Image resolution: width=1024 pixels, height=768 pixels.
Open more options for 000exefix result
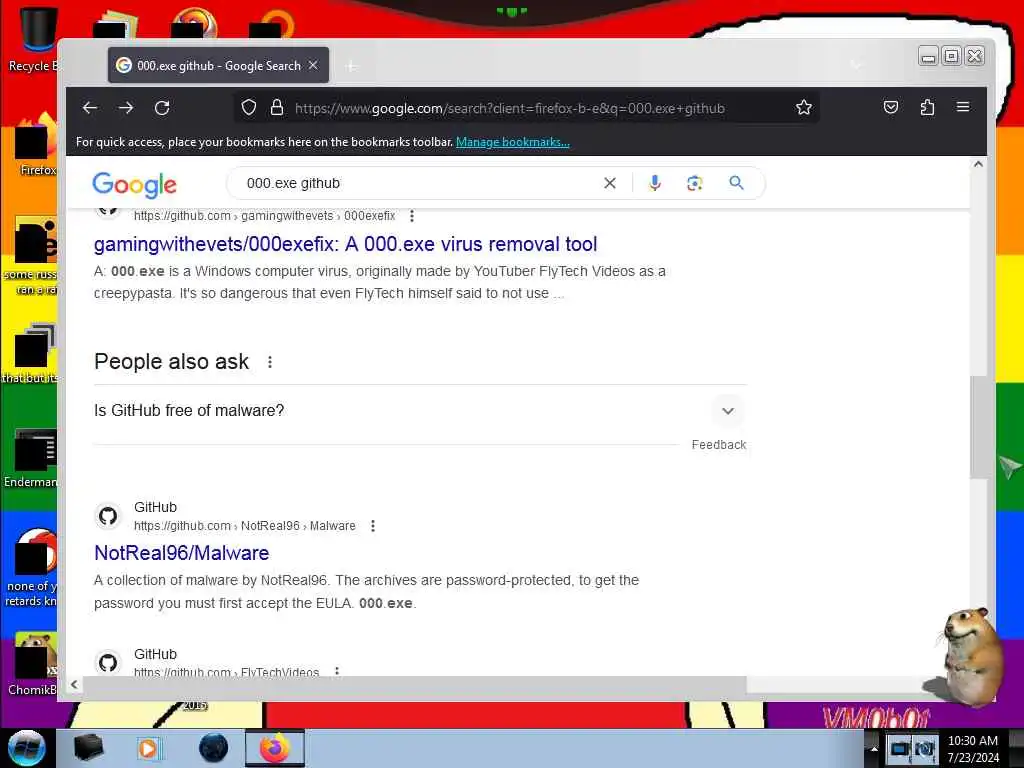(x=411, y=216)
